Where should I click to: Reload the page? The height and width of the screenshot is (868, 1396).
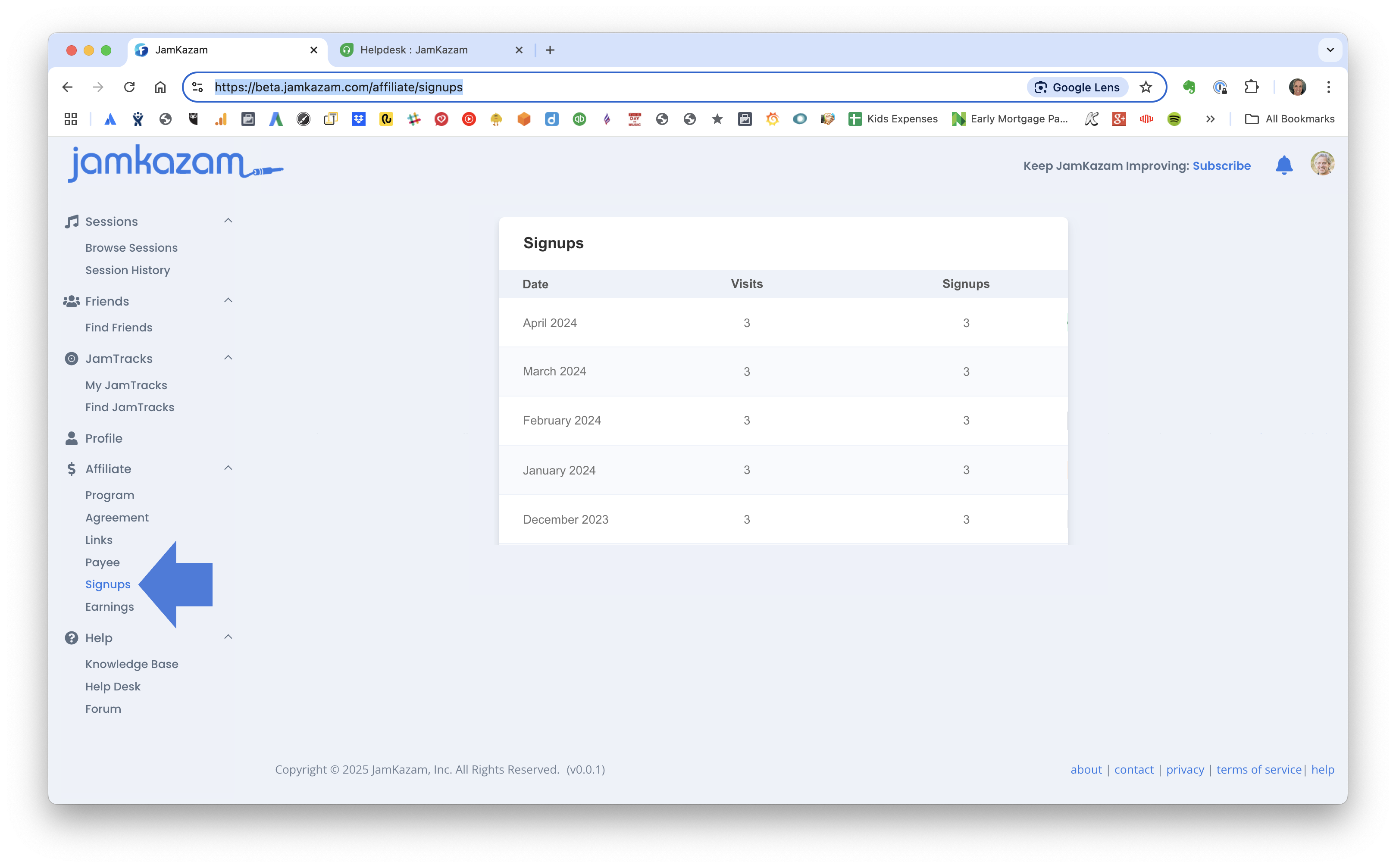[x=129, y=87]
